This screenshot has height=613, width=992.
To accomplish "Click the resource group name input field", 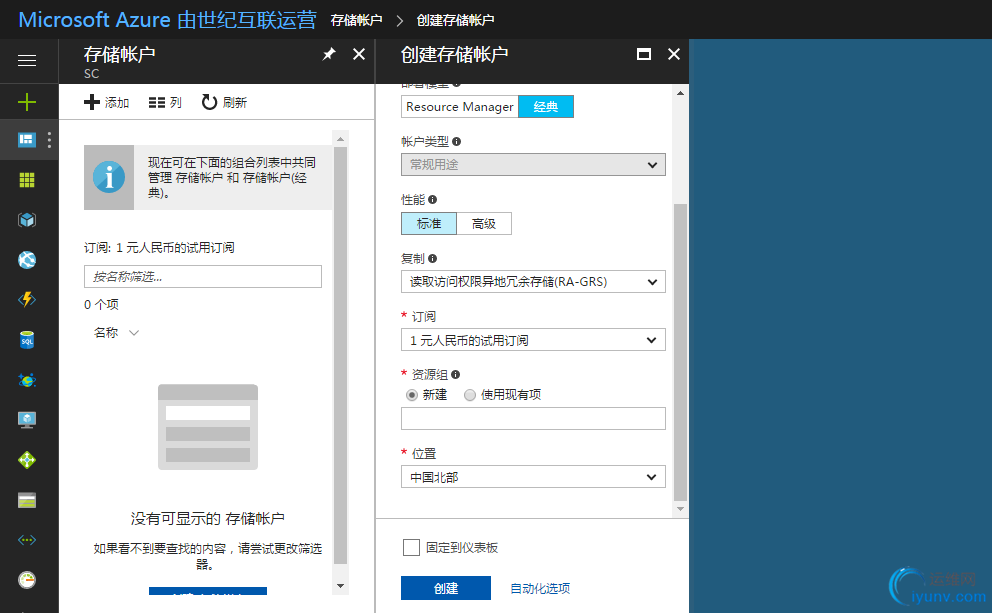I will coord(533,418).
